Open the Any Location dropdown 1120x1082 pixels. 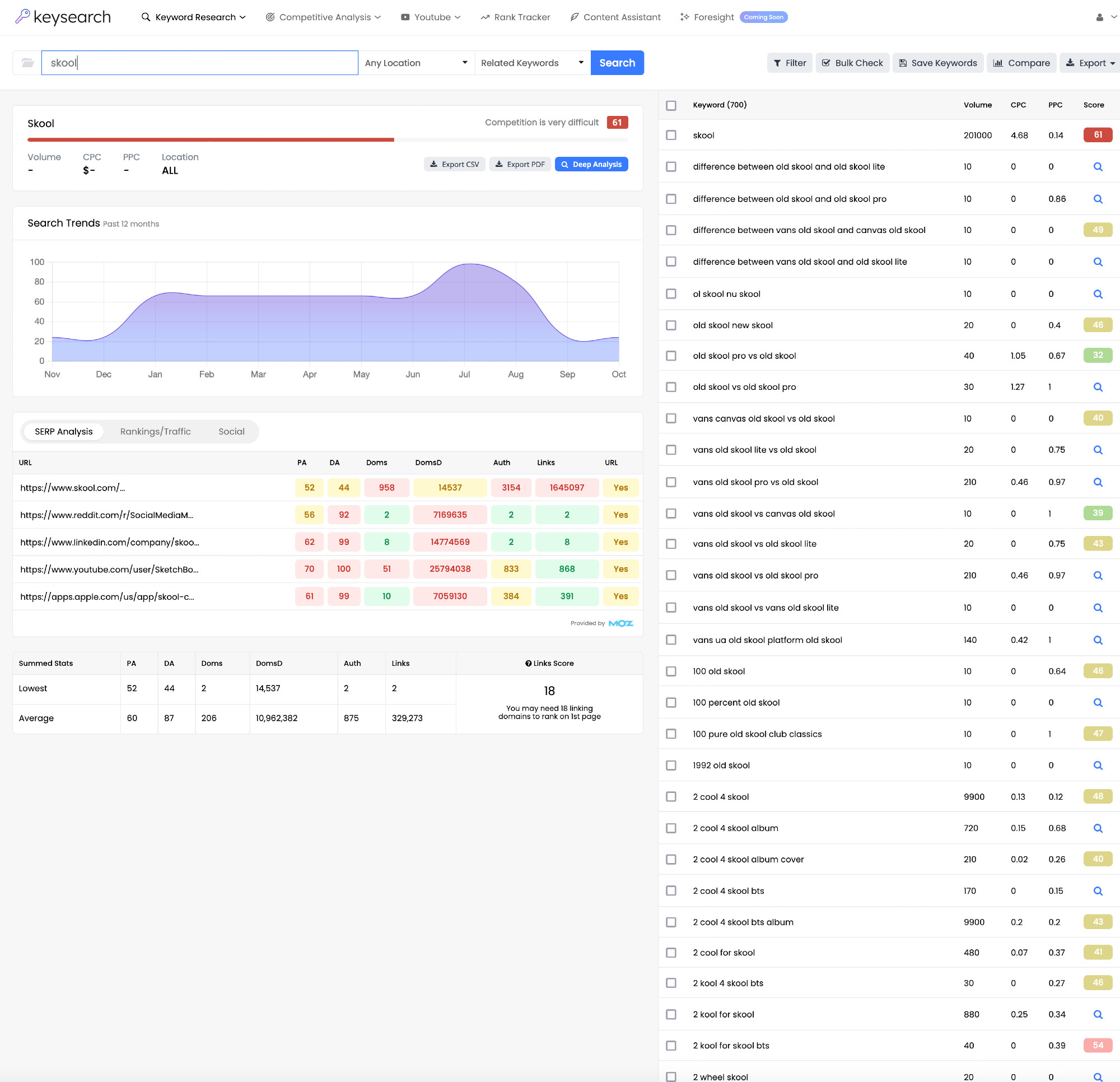[x=417, y=63]
